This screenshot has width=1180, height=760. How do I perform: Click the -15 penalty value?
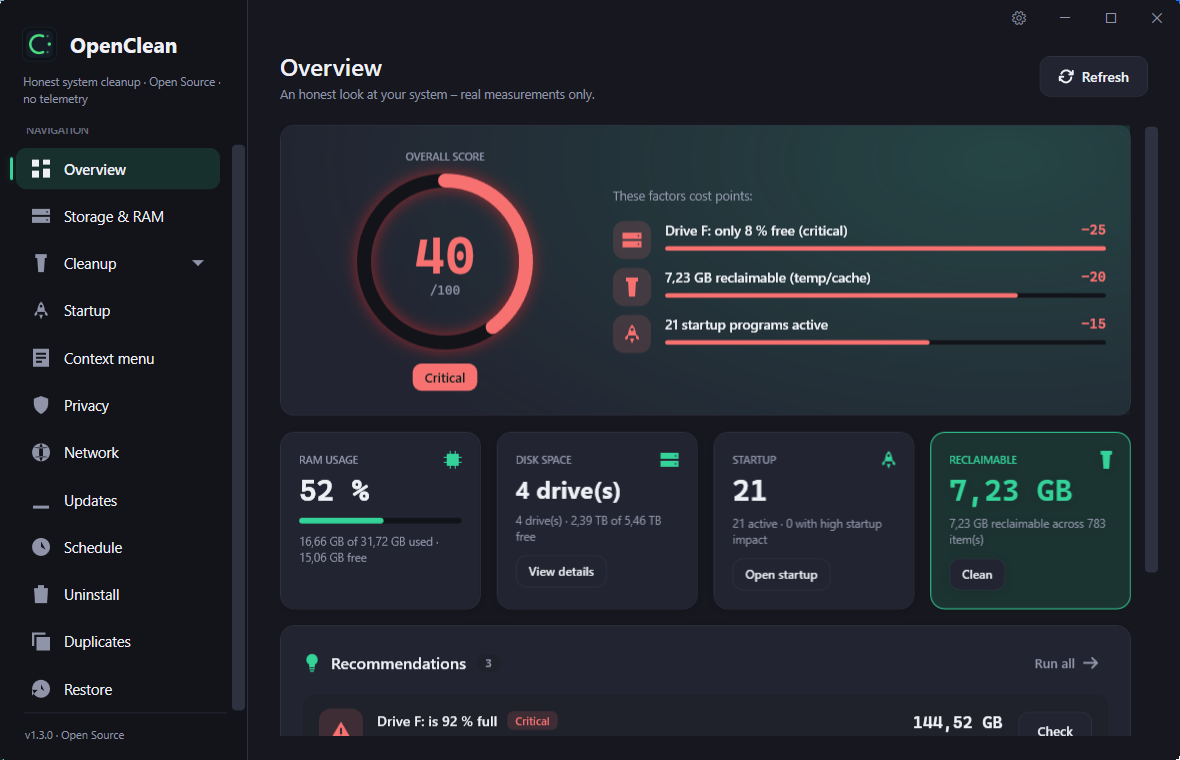1093,324
